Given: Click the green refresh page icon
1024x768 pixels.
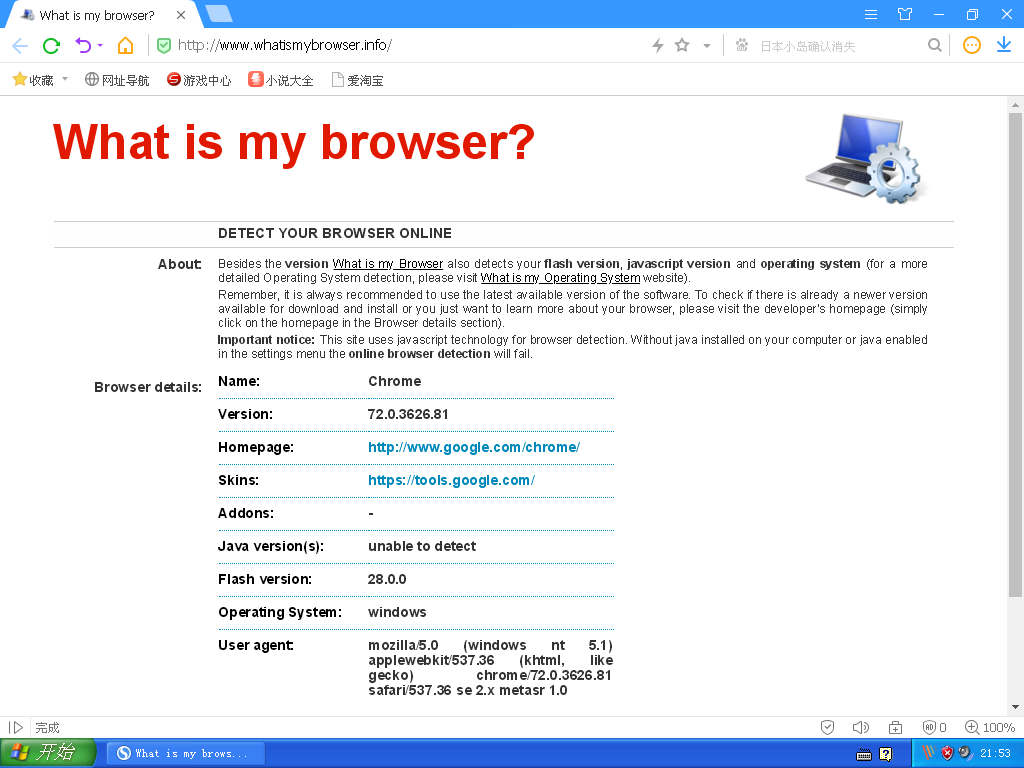Looking at the screenshot, I should 51,45.
